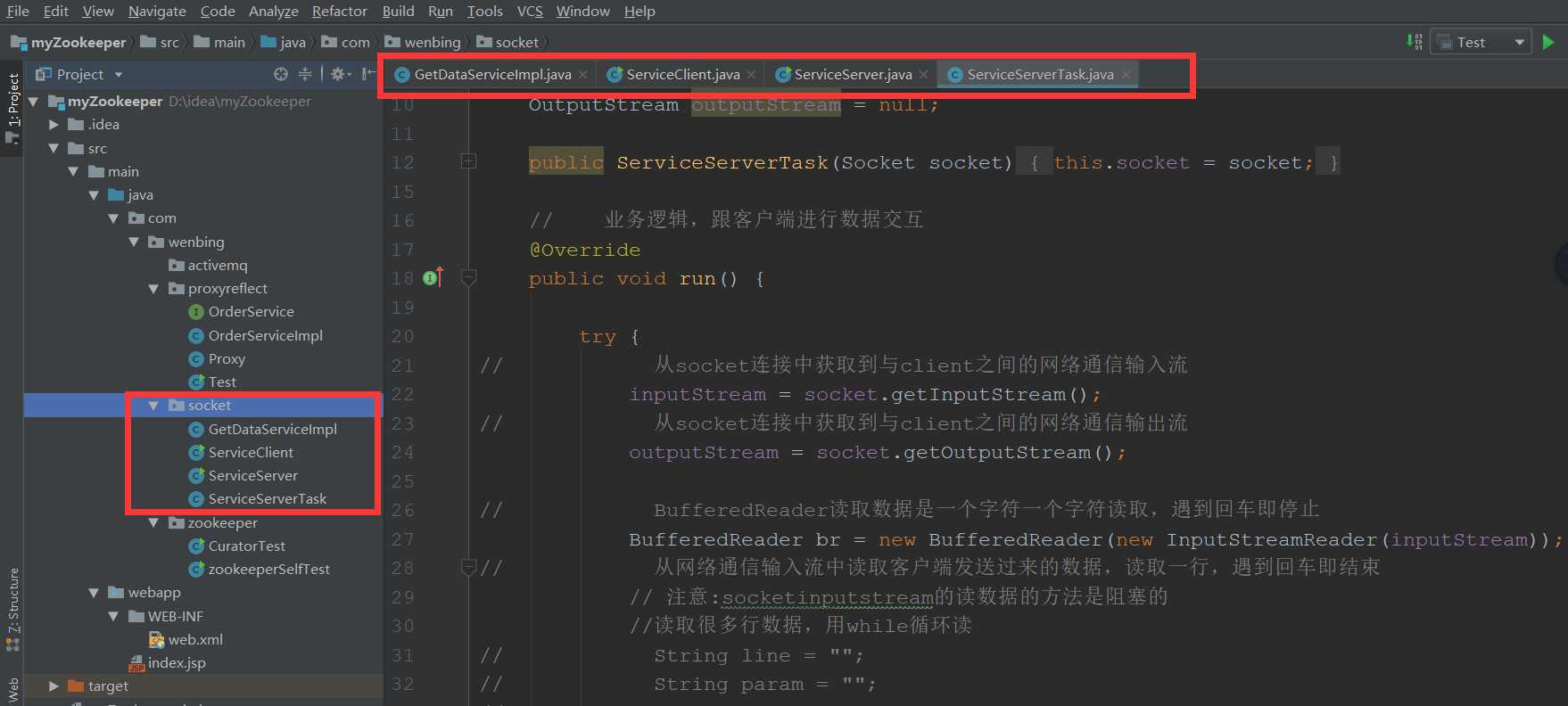1568x706 pixels.
Task: Select ServiceClient in project tree
Action: coord(241,452)
